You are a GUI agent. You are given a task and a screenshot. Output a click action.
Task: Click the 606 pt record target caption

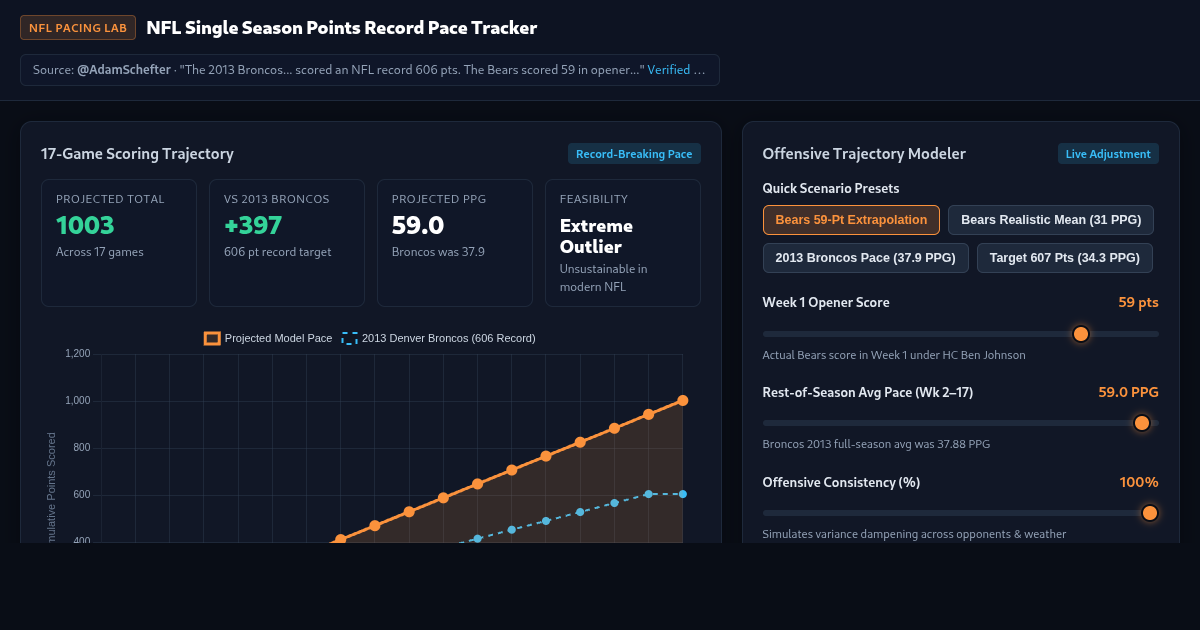[x=277, y=252]
